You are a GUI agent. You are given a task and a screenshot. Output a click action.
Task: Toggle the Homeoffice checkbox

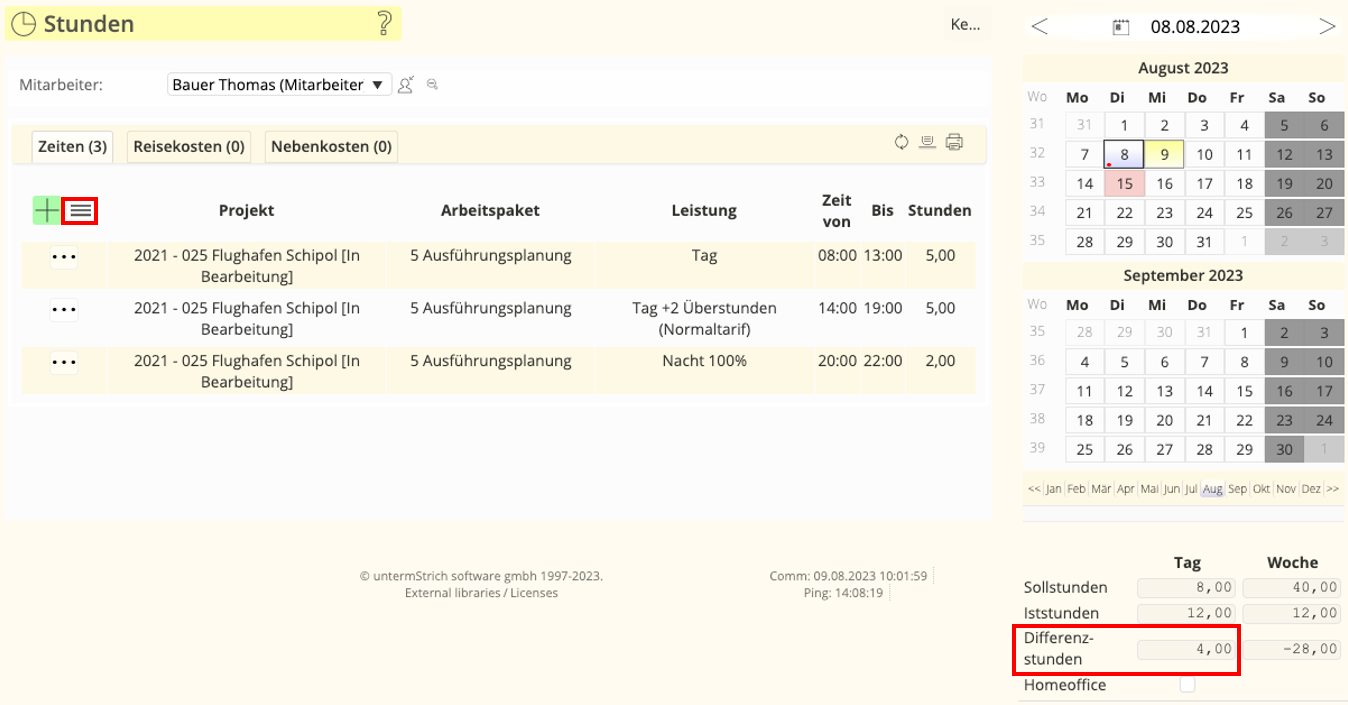pyautogui.click(x=1187, y=685)
